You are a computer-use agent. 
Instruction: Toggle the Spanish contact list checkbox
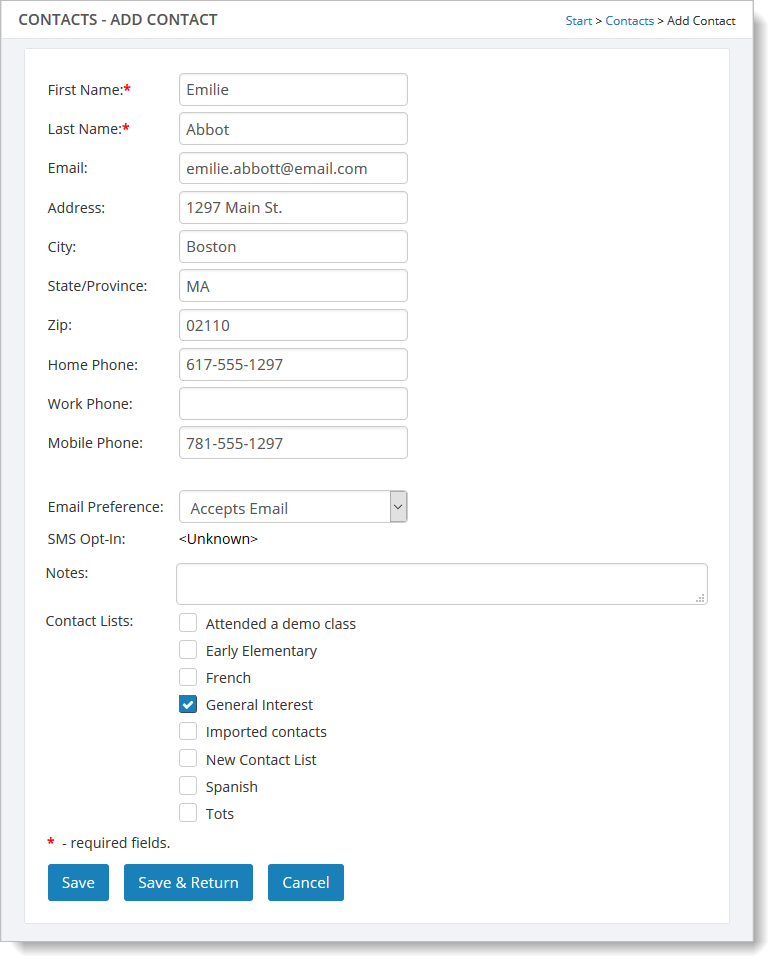(x=188, y=786)
